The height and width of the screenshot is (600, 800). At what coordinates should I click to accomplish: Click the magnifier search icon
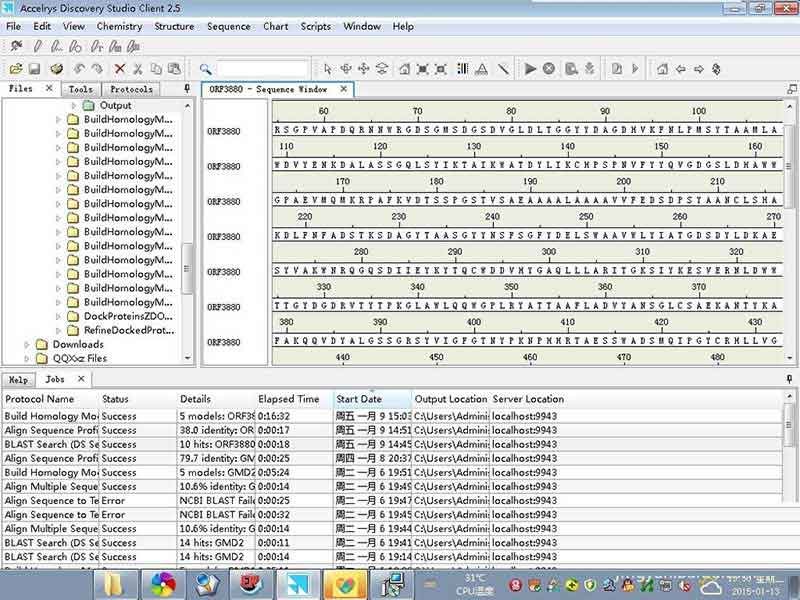pyautogui.click(x=205, y=69)
